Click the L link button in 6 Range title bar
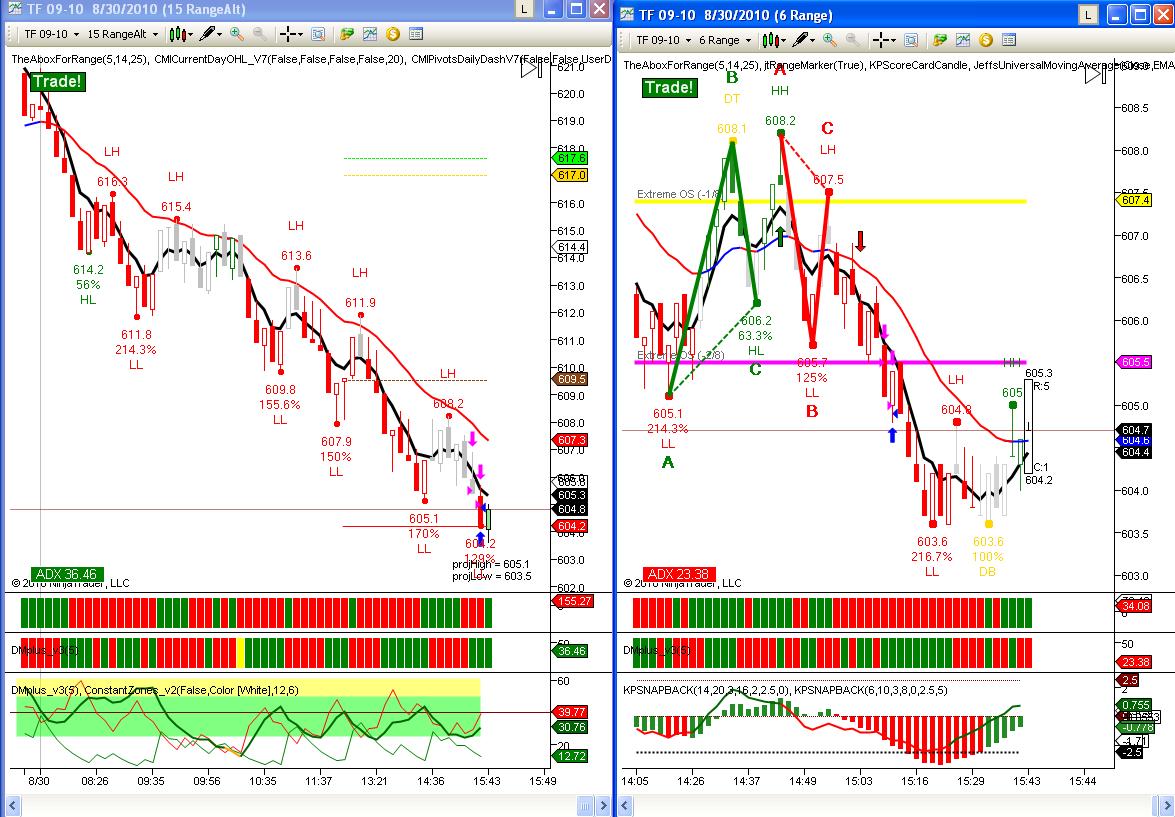1175x817 pixels. [1088, 14]
